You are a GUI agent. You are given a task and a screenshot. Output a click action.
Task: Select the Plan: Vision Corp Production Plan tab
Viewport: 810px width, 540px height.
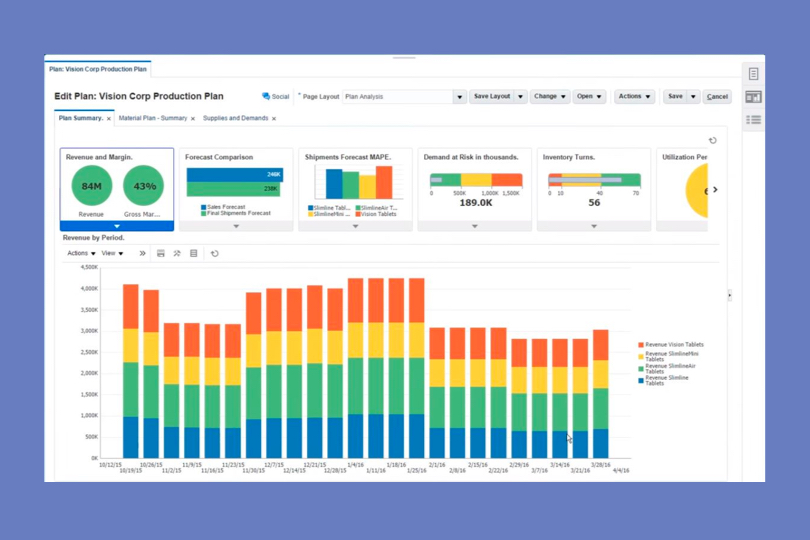click(x=98, y=69)
